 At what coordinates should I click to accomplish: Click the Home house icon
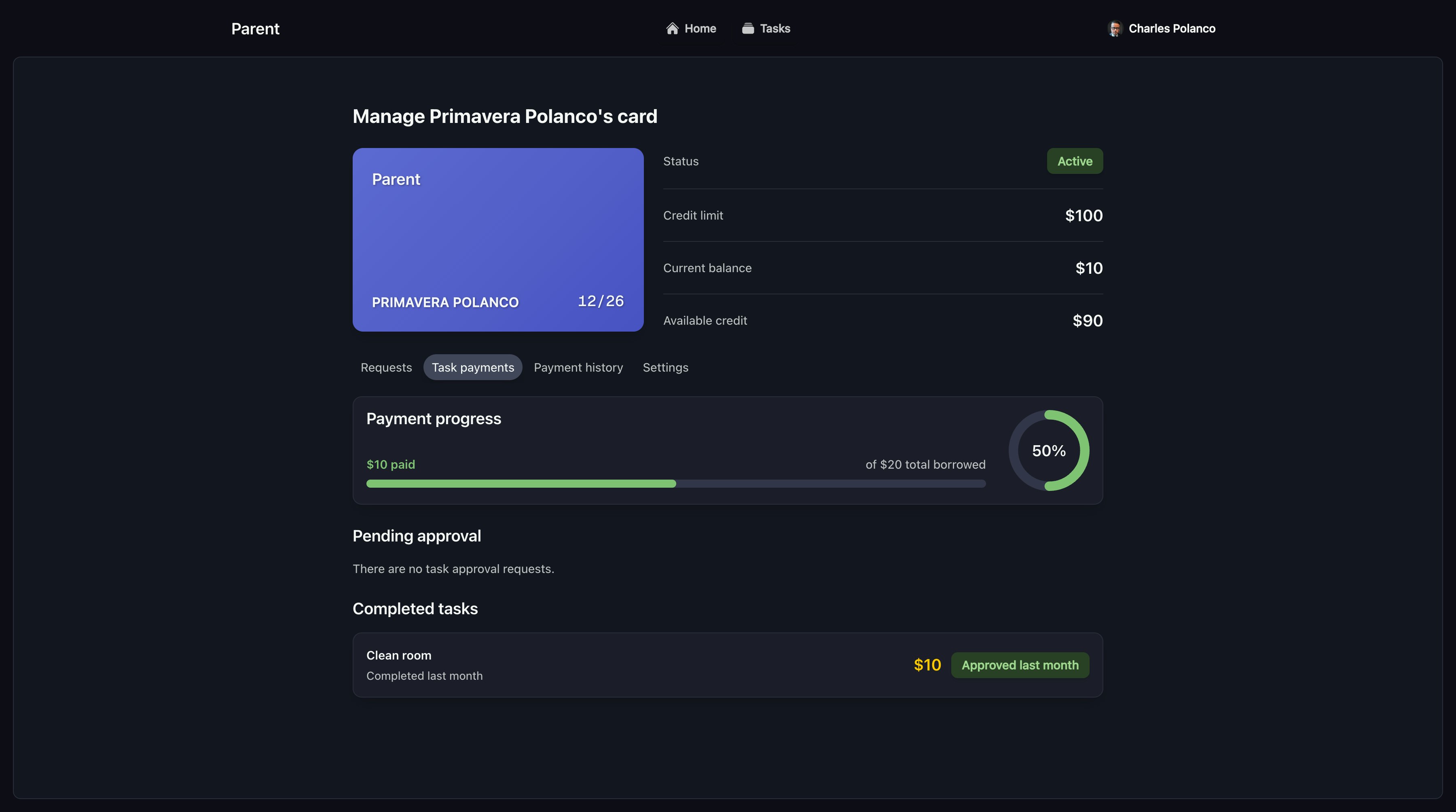tap(672, 28)
